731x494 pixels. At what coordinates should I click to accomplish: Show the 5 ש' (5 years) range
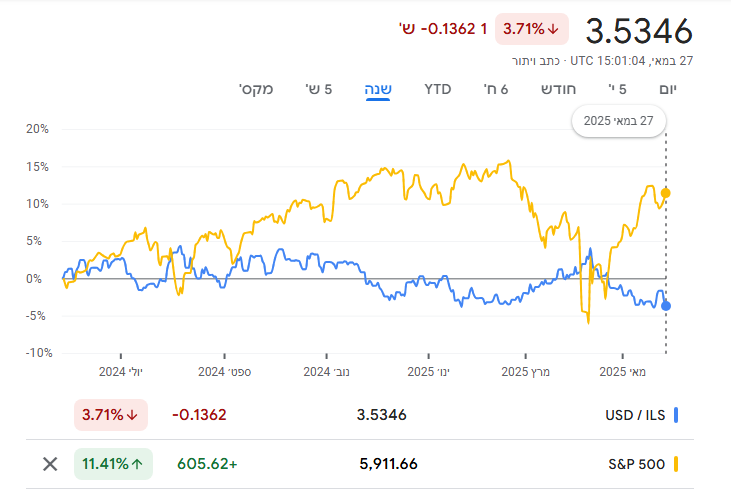[x=319, y=89]
